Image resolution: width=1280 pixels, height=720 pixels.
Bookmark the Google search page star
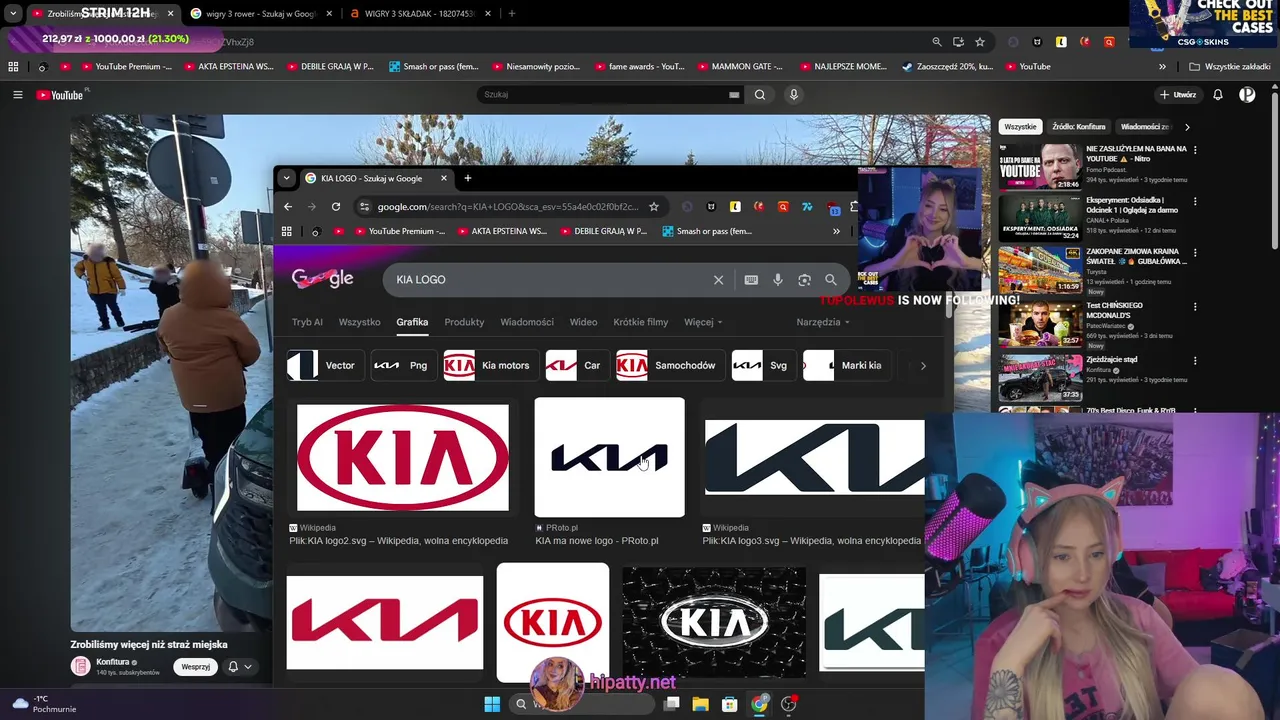pos(654,207)
